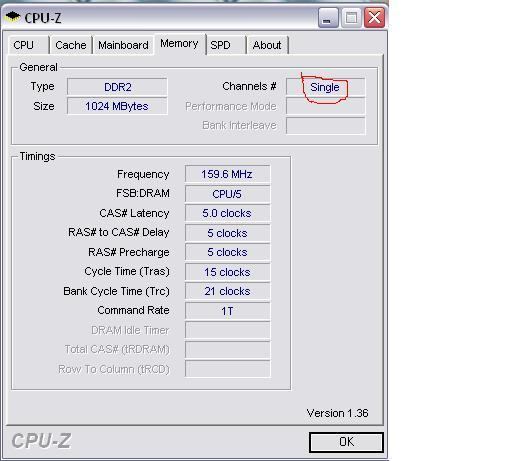Click the Command Rate label
Screen dimensions: 512x461
coord(133,310)
